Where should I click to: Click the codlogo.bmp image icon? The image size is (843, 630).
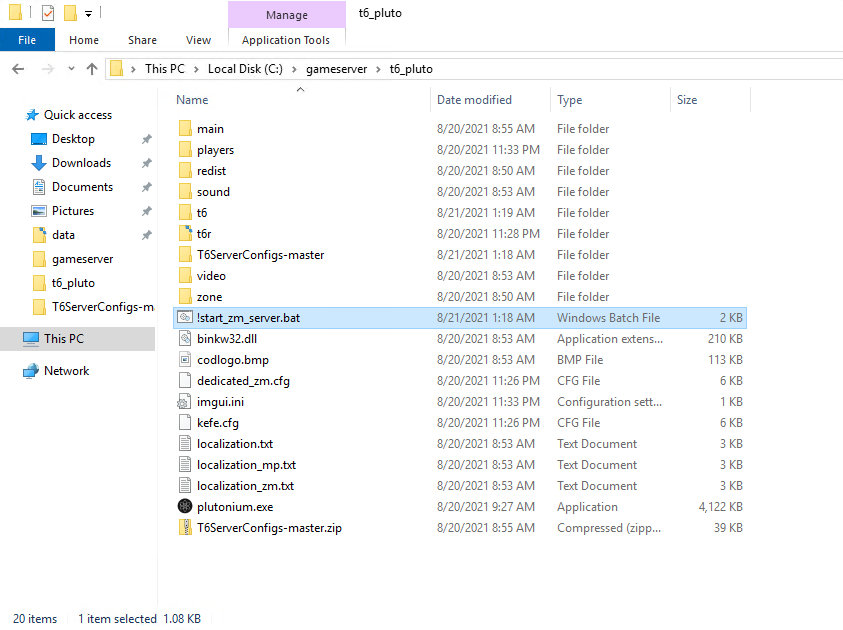click(184, 360)
